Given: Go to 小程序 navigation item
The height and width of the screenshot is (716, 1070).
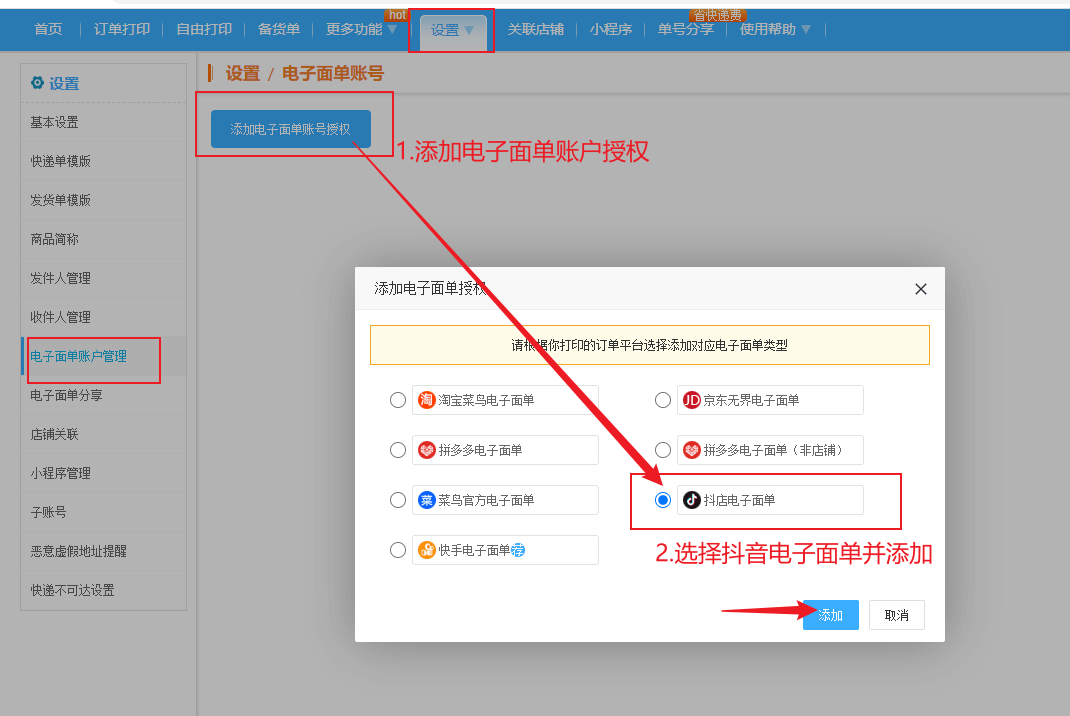Looking at the screenshot, I should [x=611, y=29].
